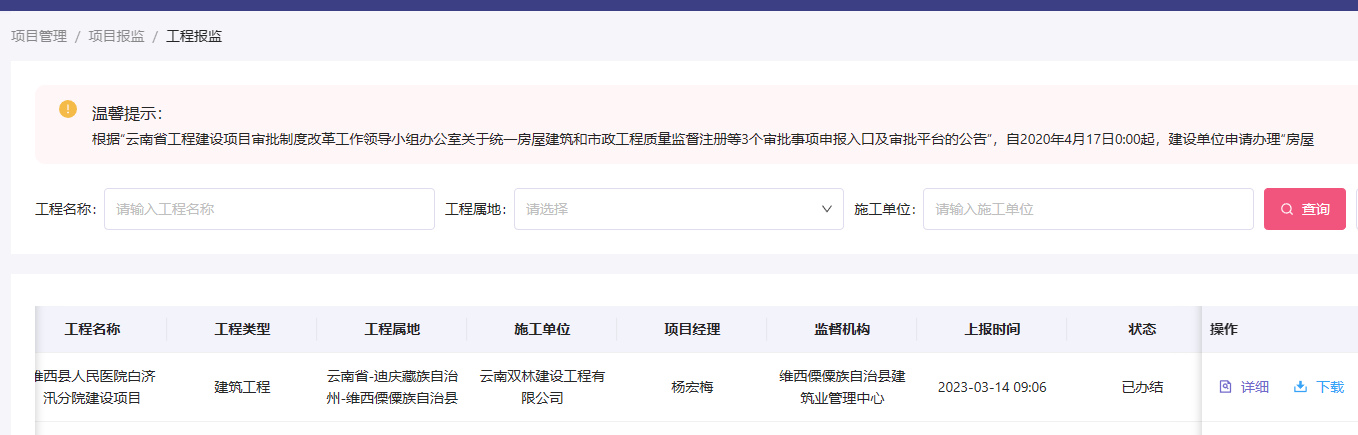Sort by the 上报时间 column header
The width and height of the screenshot is (1358, 435).
(x=992, y=329)
